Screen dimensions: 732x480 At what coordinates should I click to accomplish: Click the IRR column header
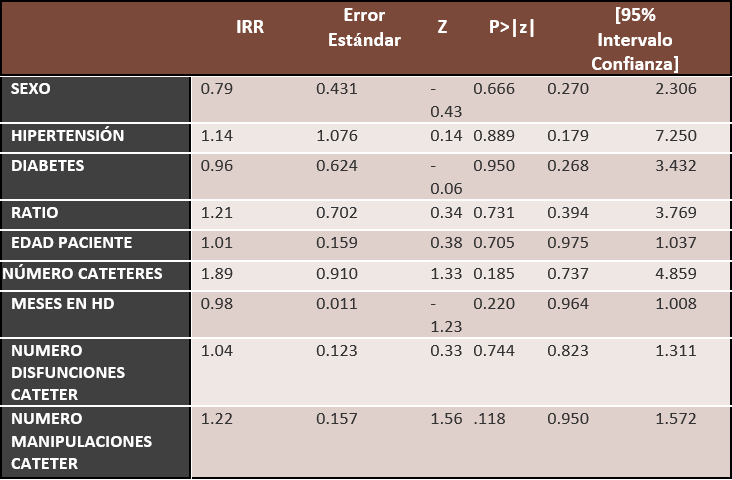click(250, 28)
